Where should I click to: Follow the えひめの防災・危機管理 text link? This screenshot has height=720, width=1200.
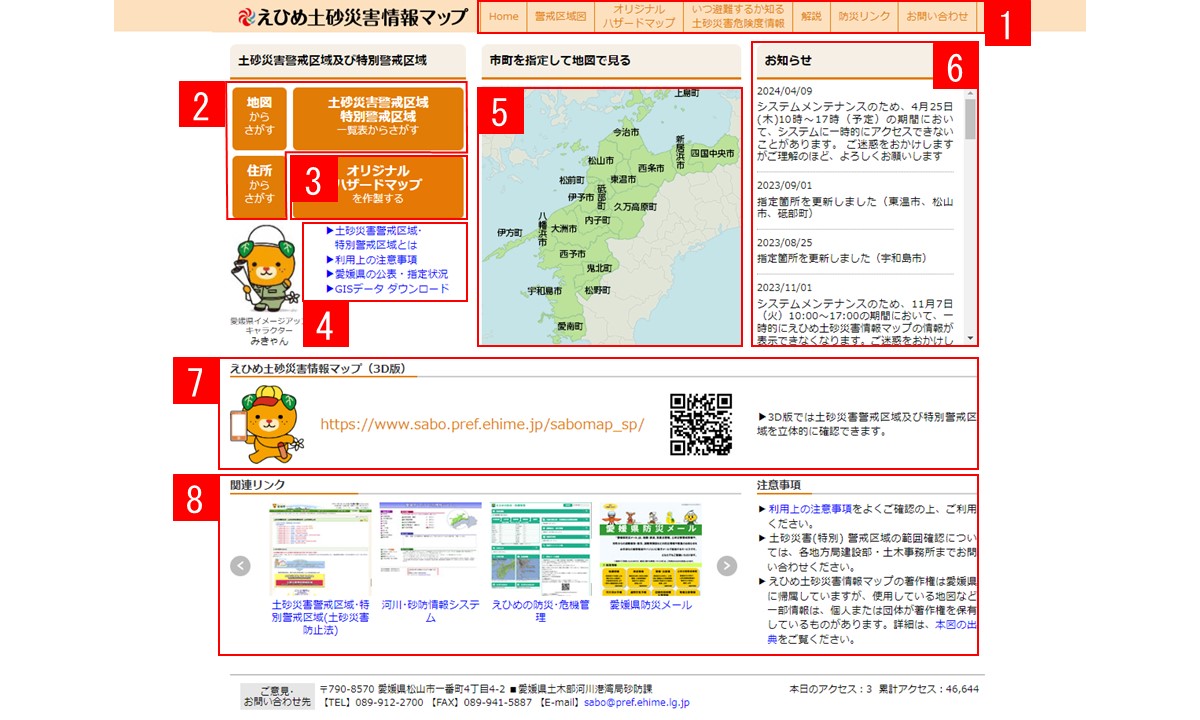(x=541, y=611)
